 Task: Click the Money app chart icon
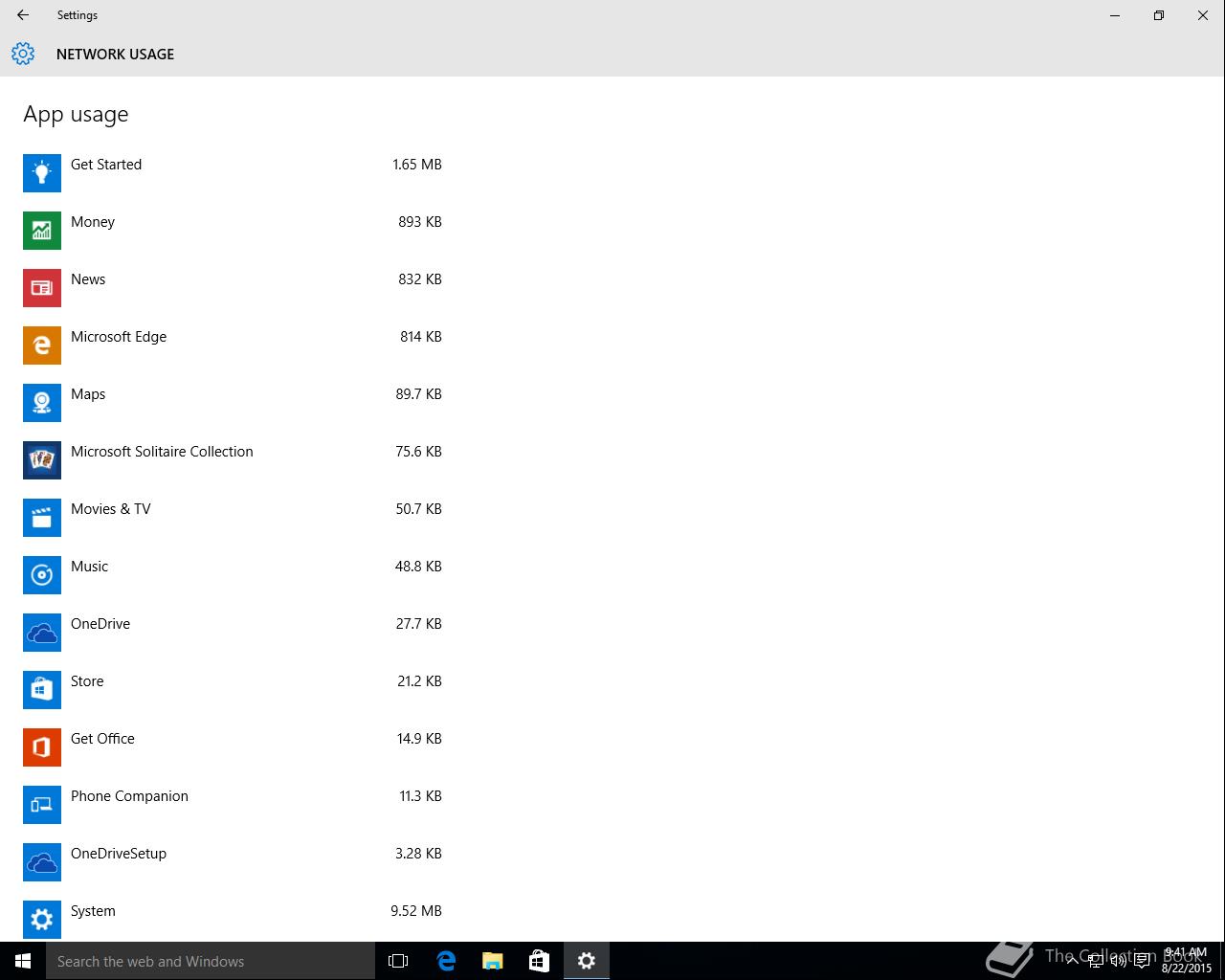pyautogui.click(x=42, y=230)
